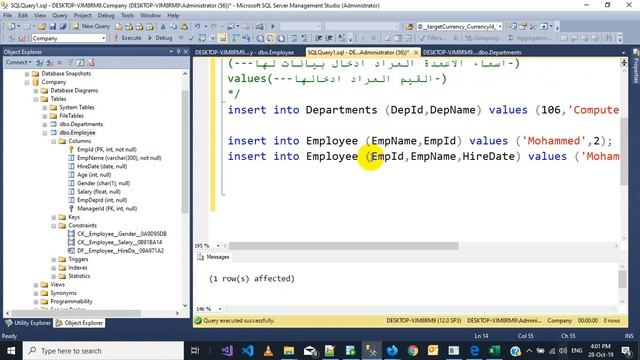Click the editor horizontal scrollbar thumb

click(343, 246)
